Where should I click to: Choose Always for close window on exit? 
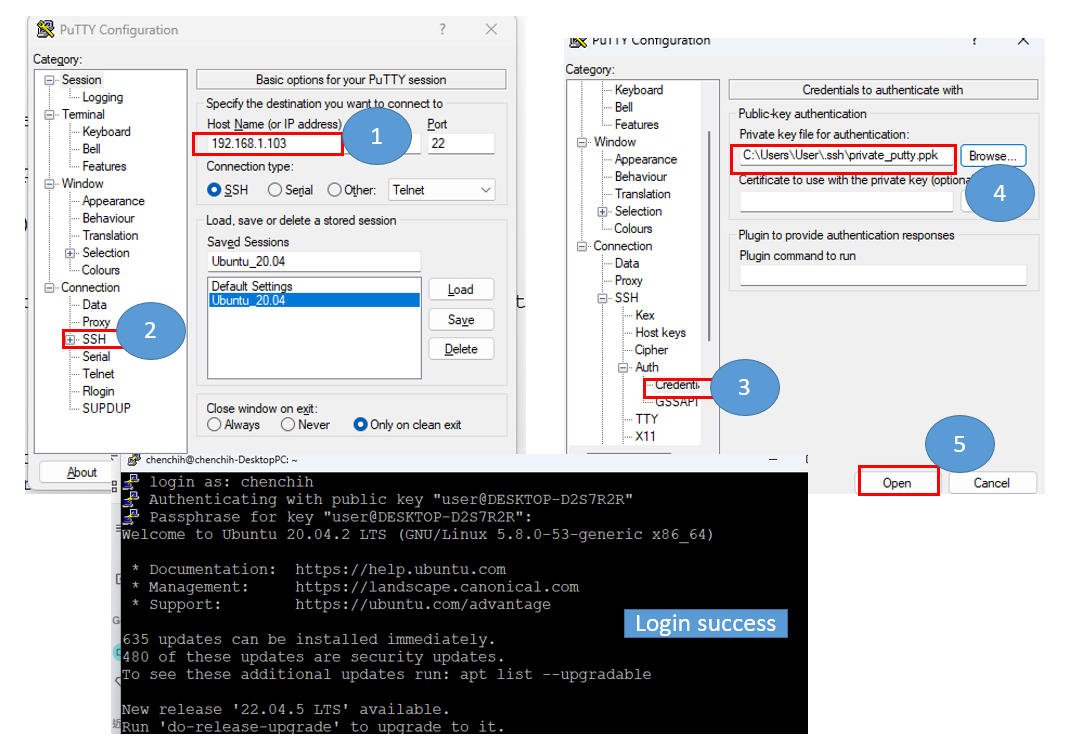pyautogui.click(x=214, y=425)
